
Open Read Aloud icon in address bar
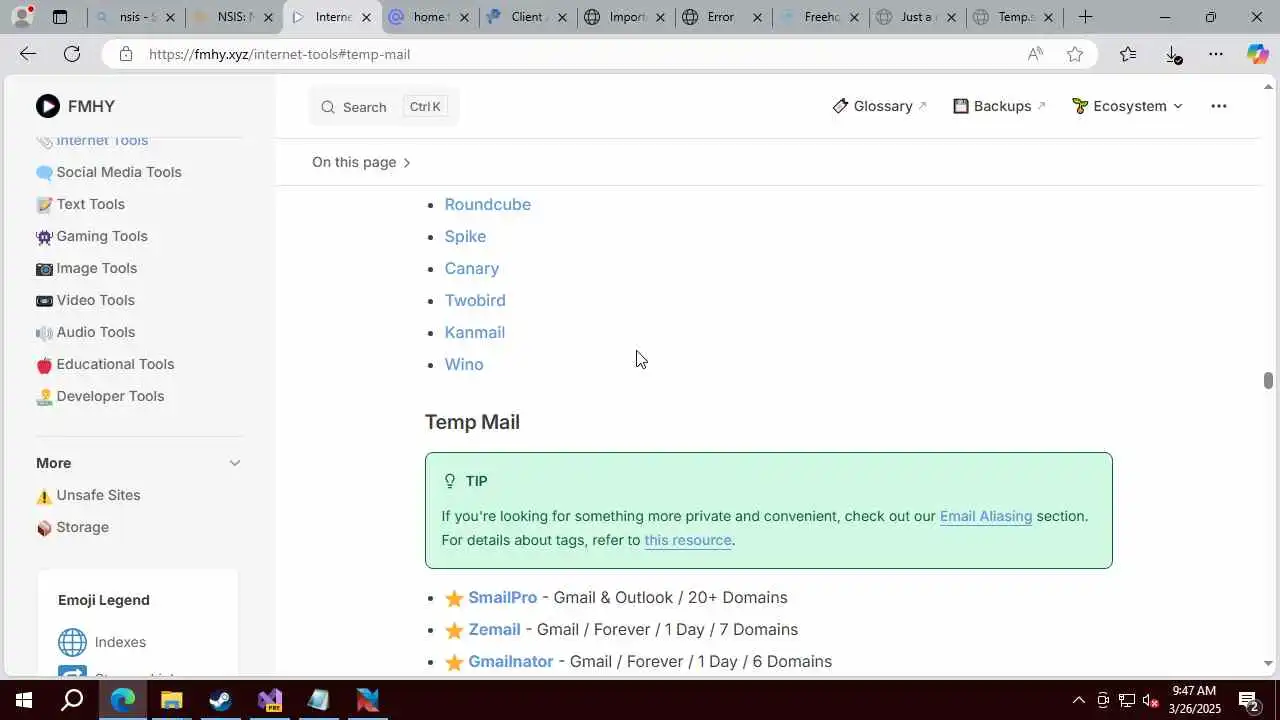[x=1035, y=54]
